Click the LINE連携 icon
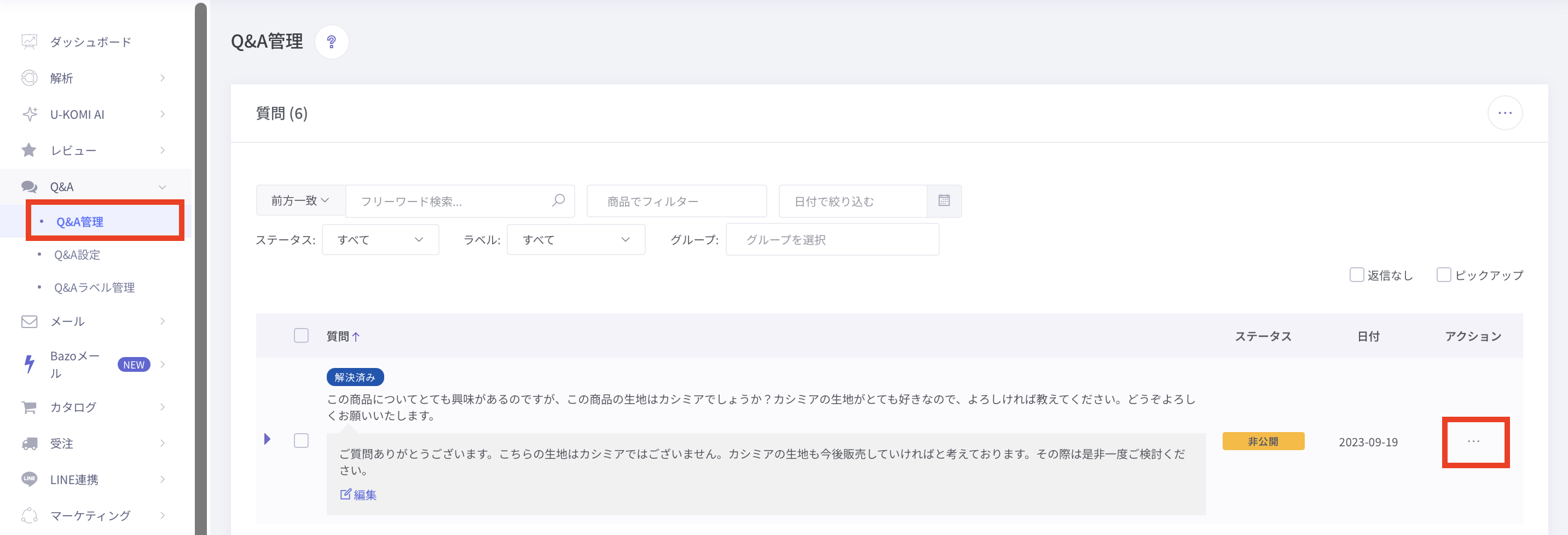The height and width of the screenshot is (535, 1568). click(x=29, y=479)
